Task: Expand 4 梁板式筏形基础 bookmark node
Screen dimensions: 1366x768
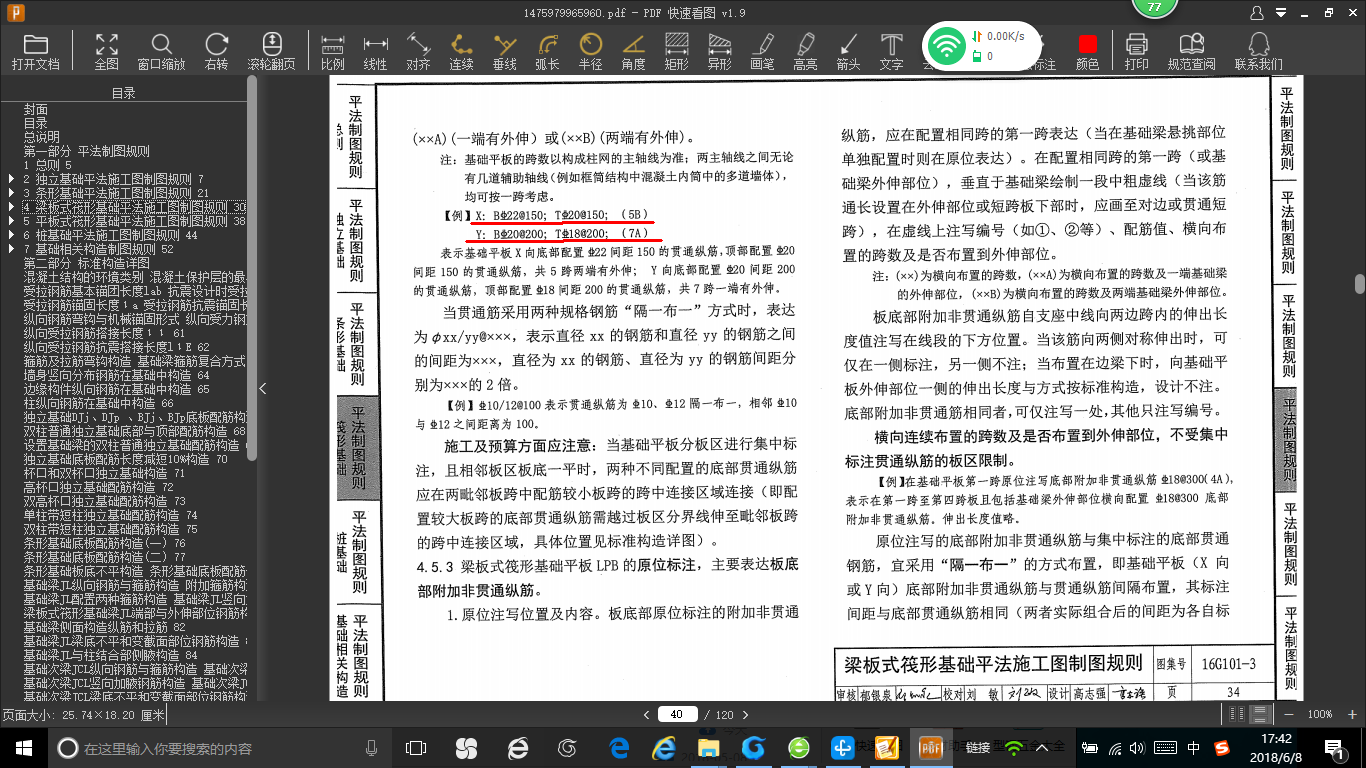Action: click(11, 207)
